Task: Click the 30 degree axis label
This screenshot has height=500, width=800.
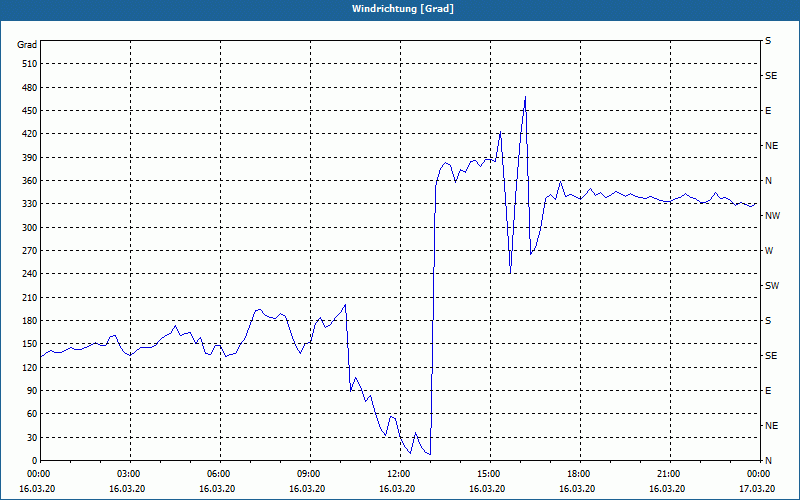Action: click(x=32, y=438)
